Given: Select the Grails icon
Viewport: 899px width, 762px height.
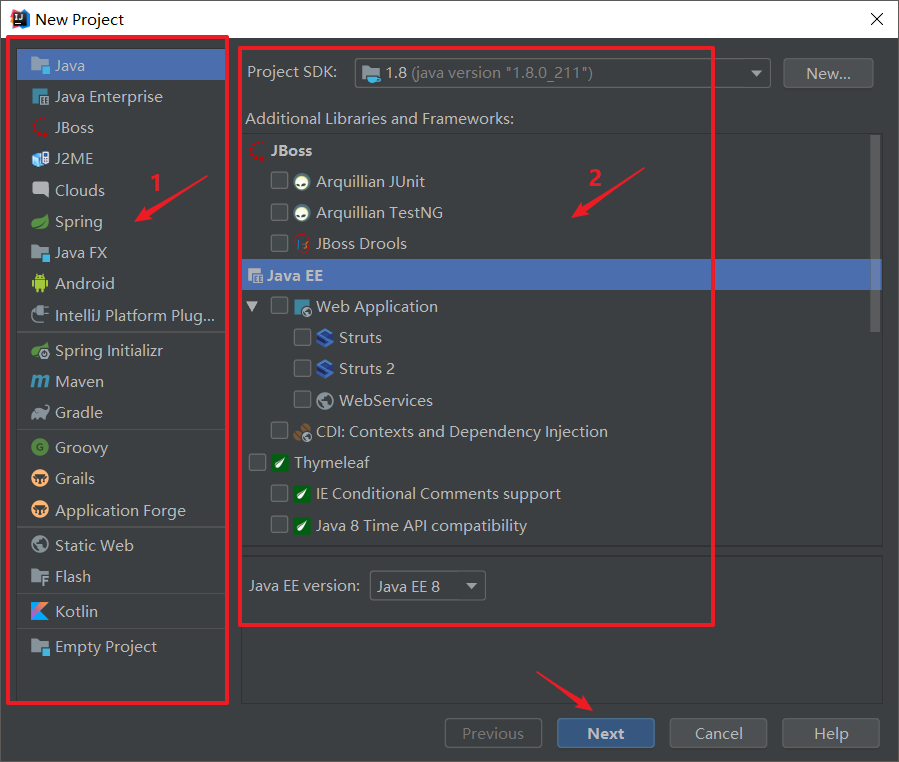Looking at the screenshot, I should [40, 478].
